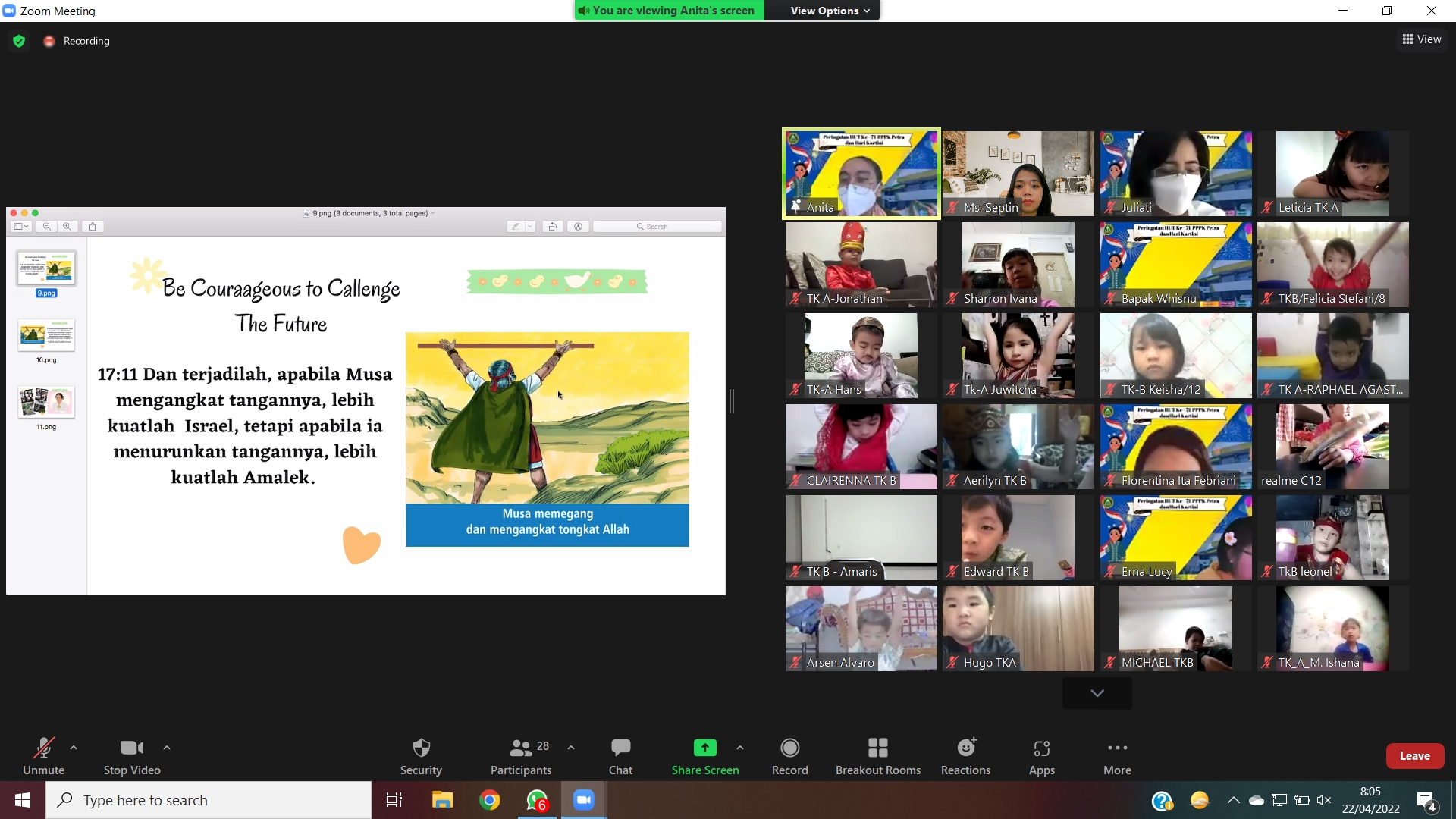Viewport: 1456px width, 819px height.
Task: Select Leticia TK A video tile
Action: (1333, 174)
